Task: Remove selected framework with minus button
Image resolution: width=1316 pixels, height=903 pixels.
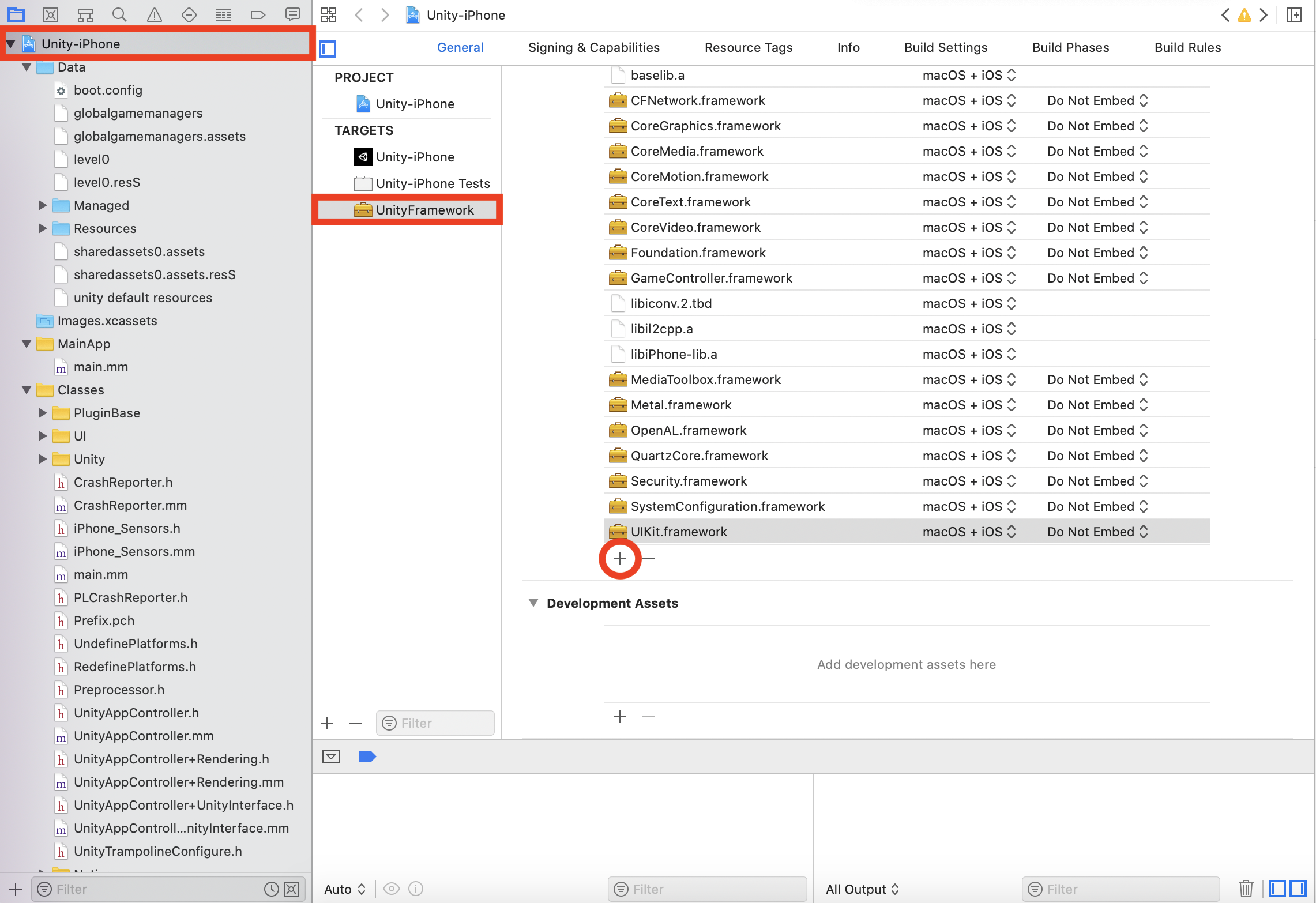Action: click(649, 559)
